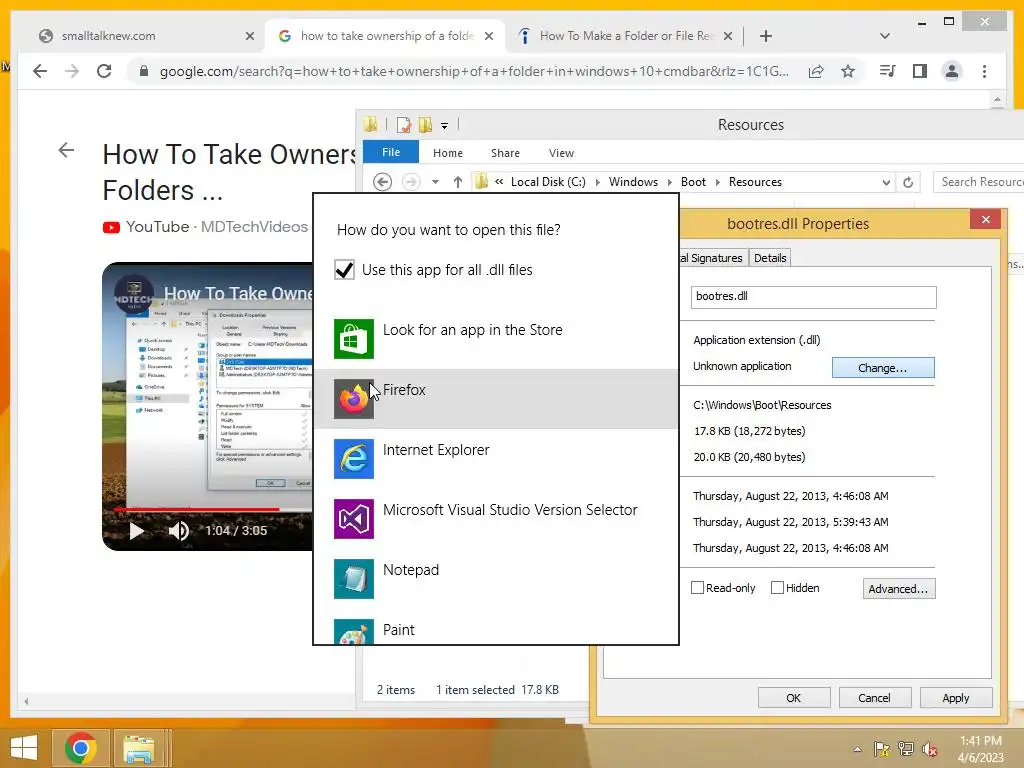Play the YouTube video
This screenshot has height=768, width=1024.
point(136,530)
